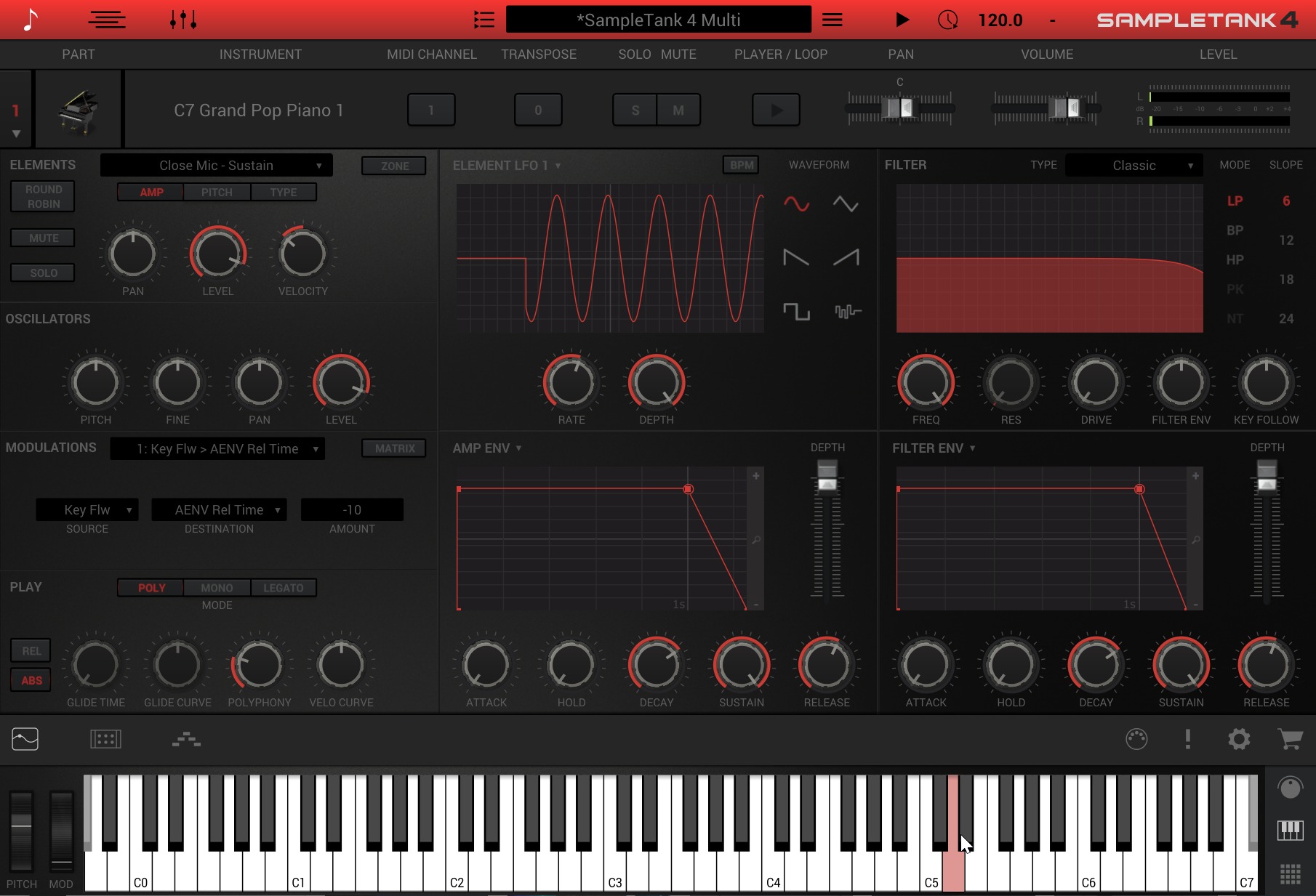Enable ABS glide mode
1316x896 pixels.
click(31, 681)
